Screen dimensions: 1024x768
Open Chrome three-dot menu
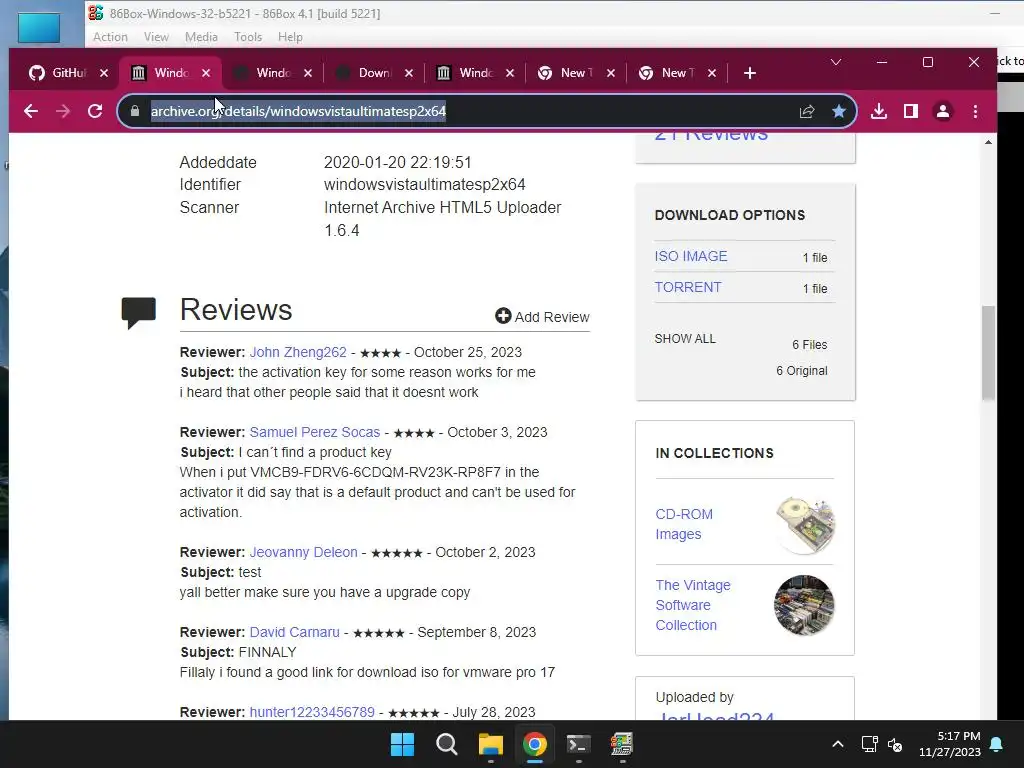click(x=975, y=111)
